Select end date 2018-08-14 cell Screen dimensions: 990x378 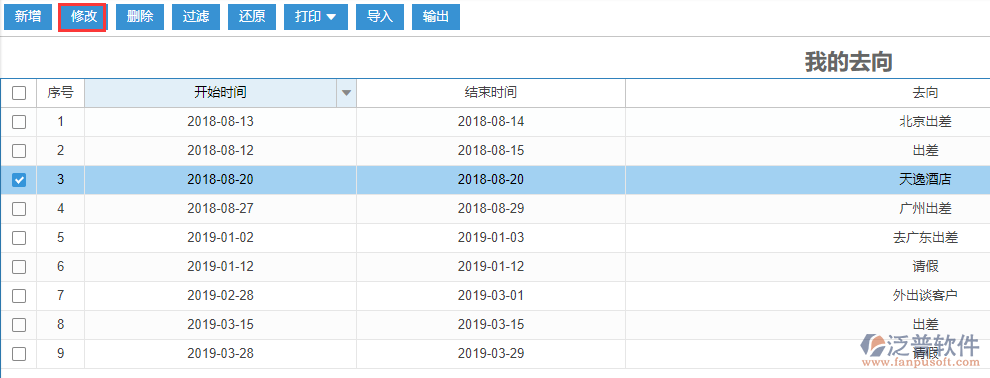pyautogui.click(x=491, y=122)
